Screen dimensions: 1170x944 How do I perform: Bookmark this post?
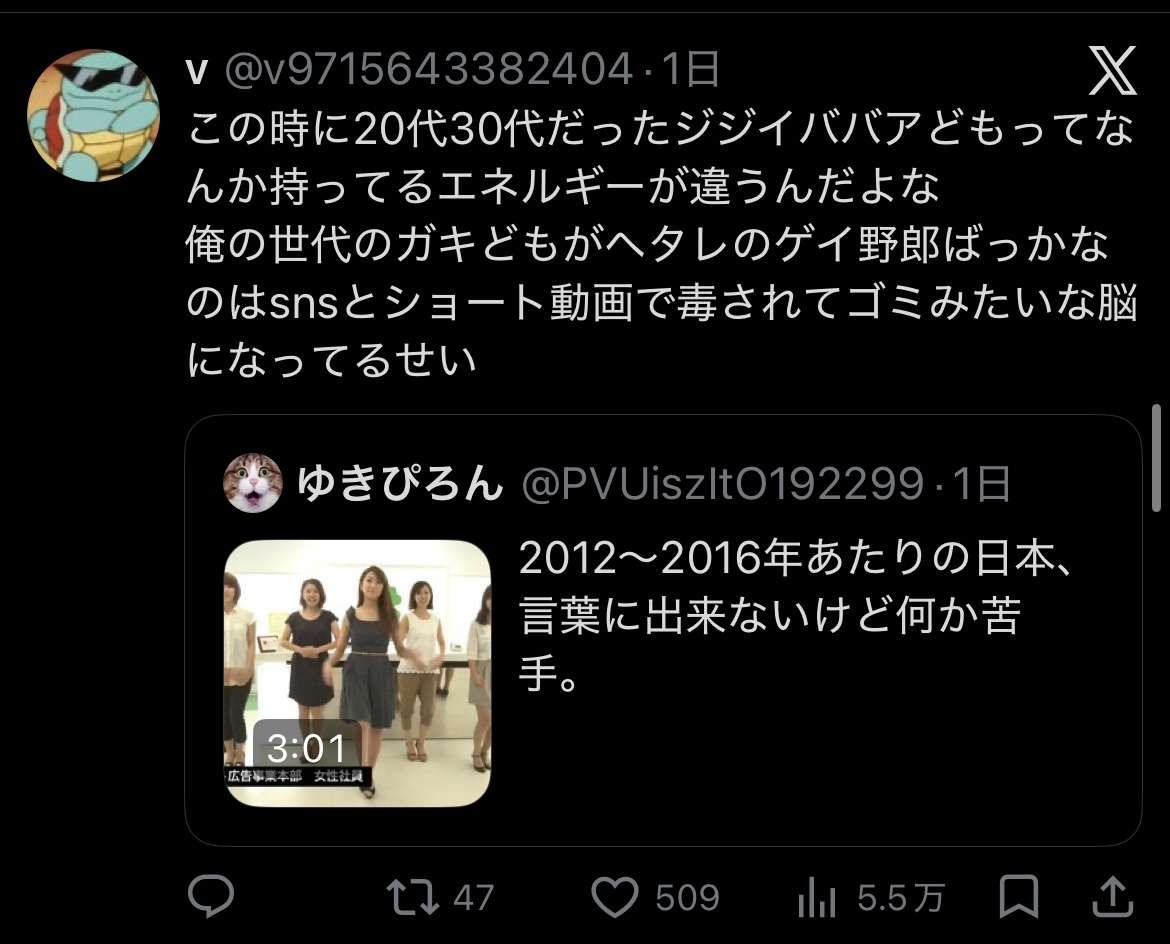(x=1019, y=896)
